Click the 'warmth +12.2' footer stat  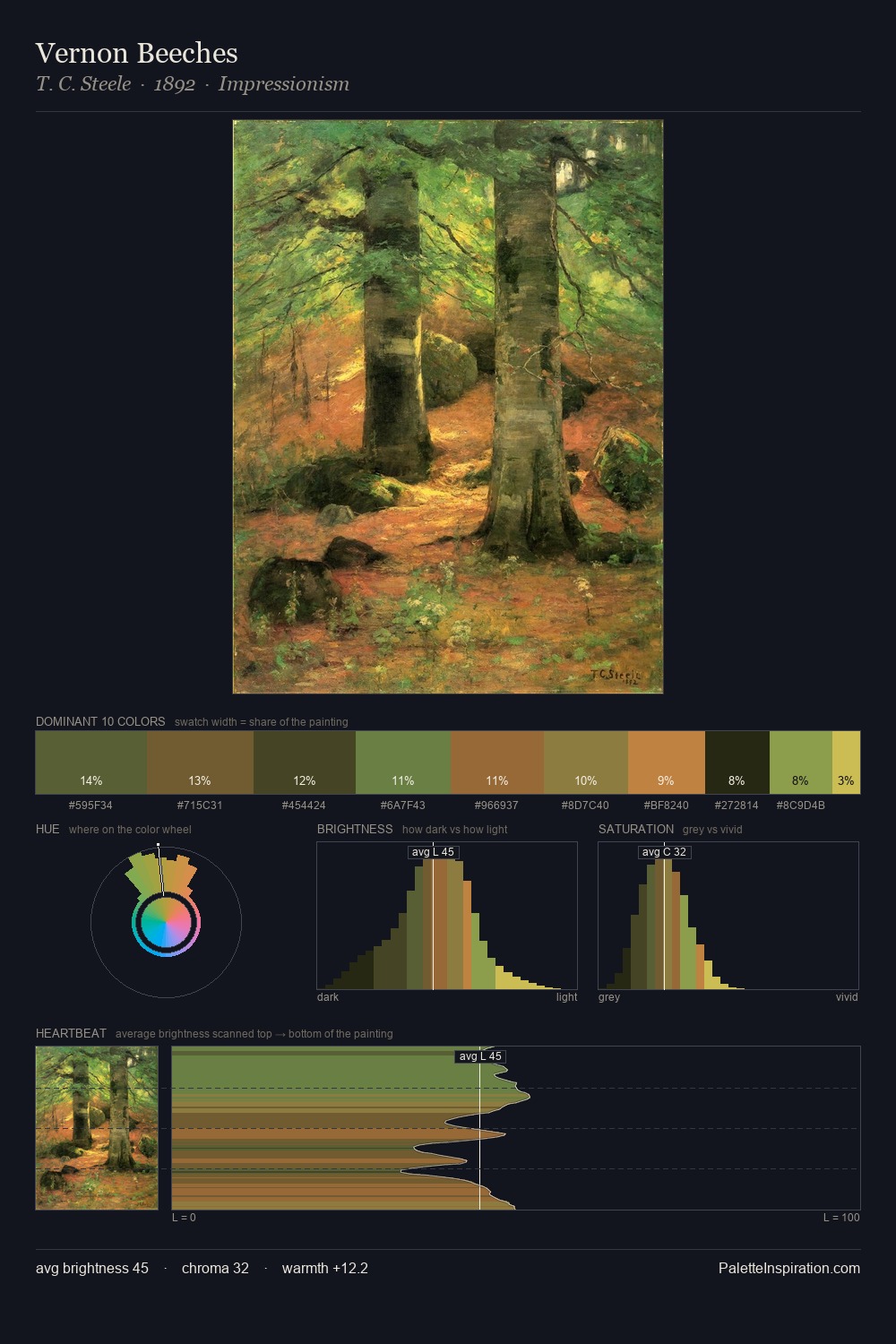pyautogui.click(x=325, y=1269)
